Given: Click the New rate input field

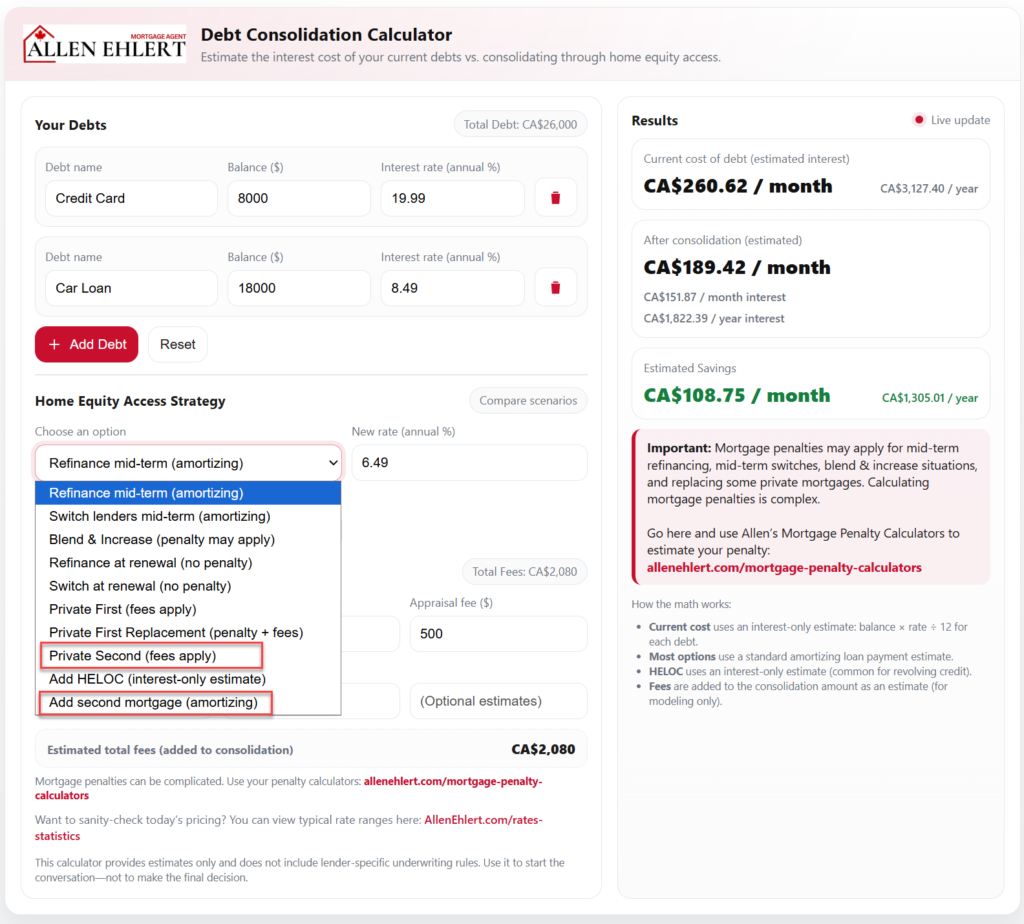Looking at the screenshot, I should click(x=469, y=463).
